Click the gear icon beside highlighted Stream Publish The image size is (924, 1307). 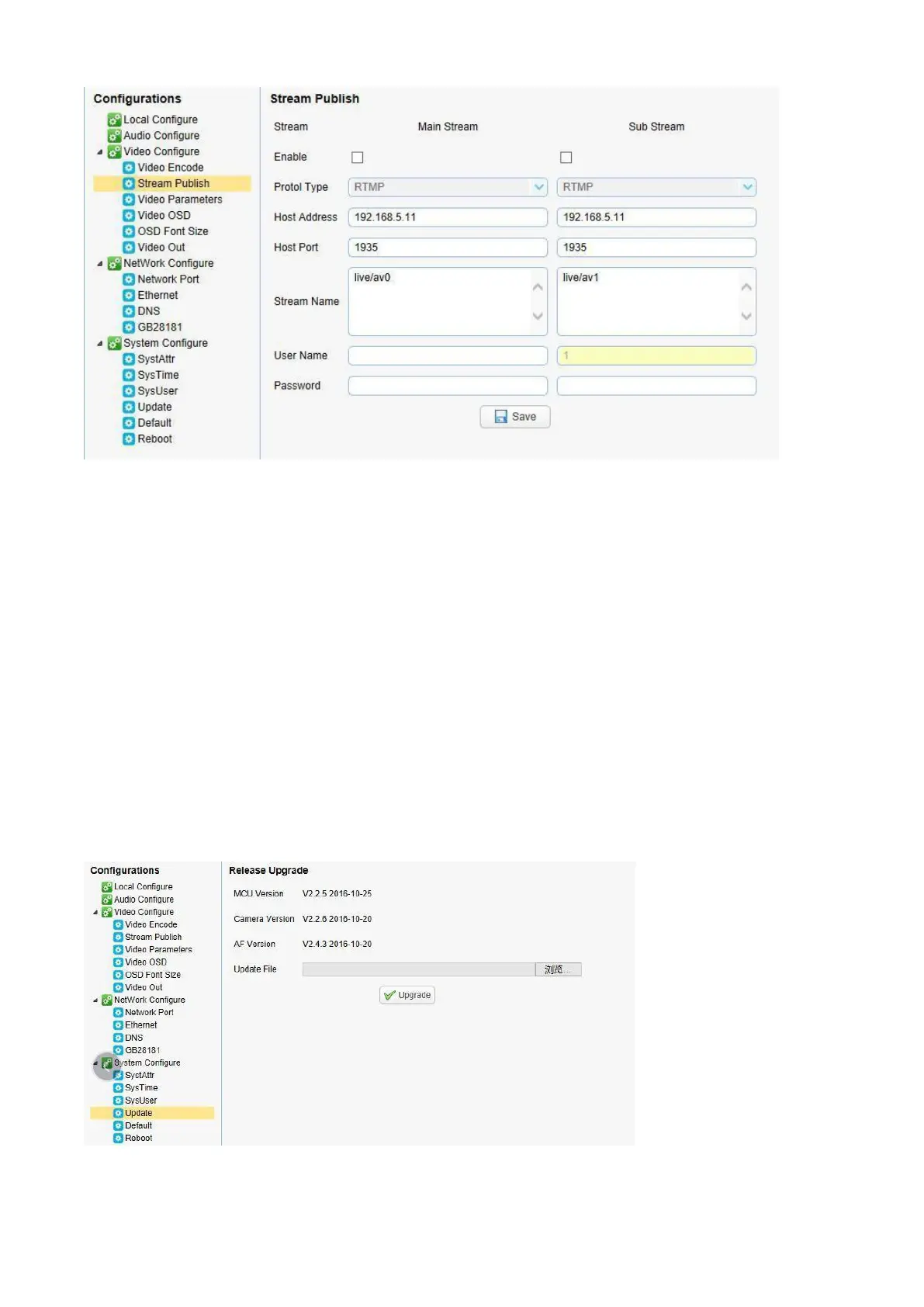click(x=129, y=184)
